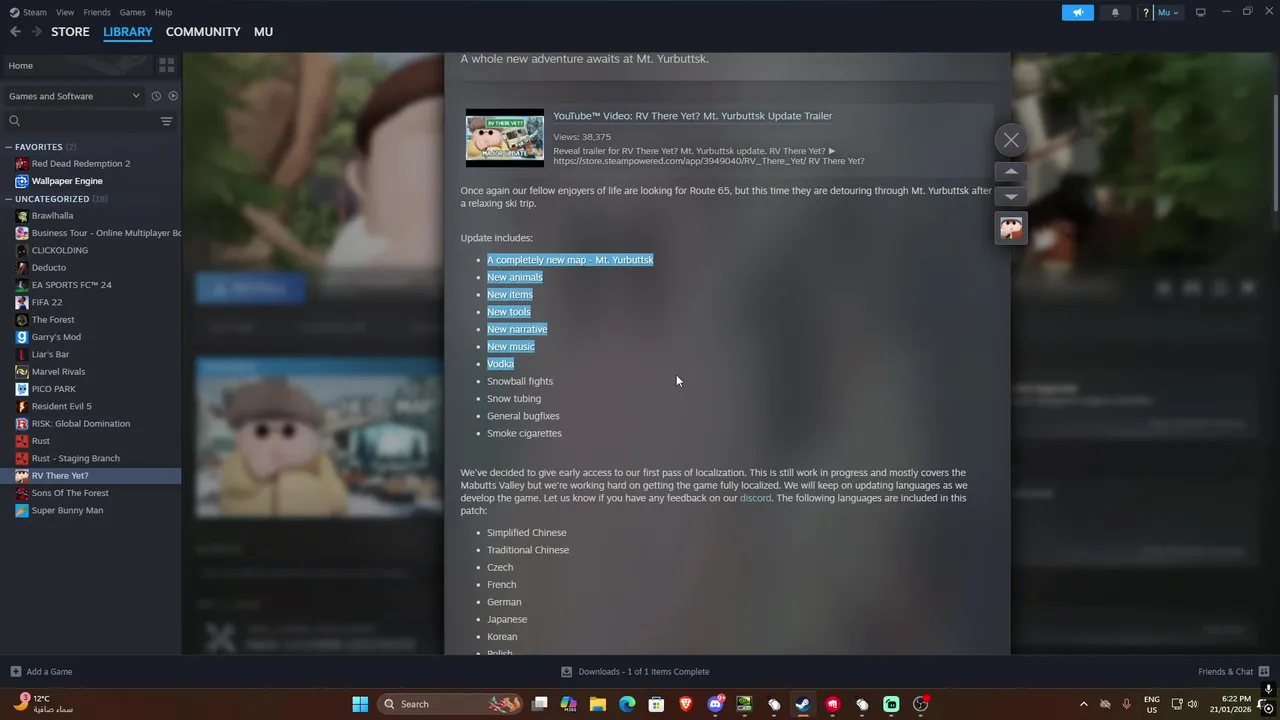Open the Steam menu
This screenshot has height=720, width=1280.
[28, 12]
